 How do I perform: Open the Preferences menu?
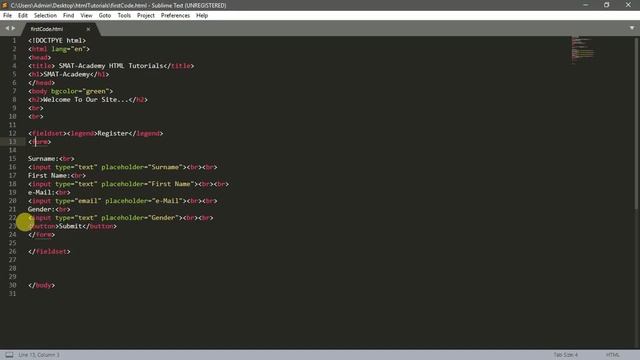(175, 16)
